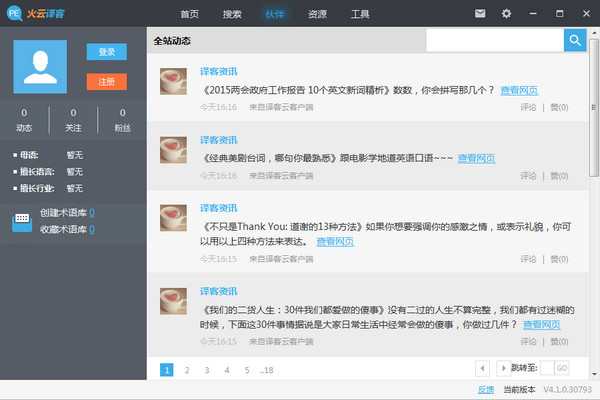Screen dimensions: 600x400
Task: Click 译客资讯 author on Thank You post
Action: coord(219,208)
